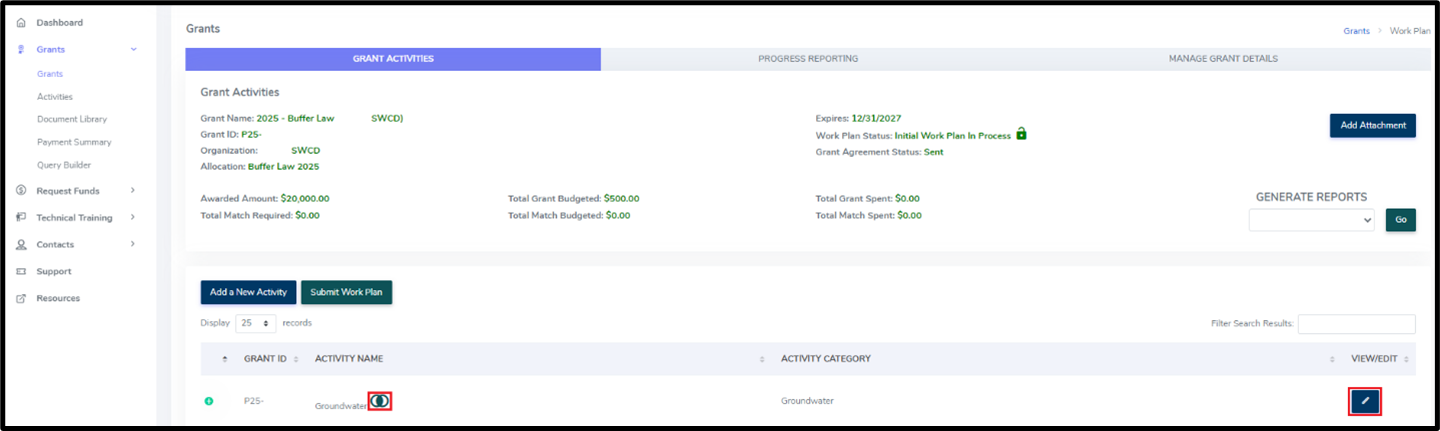Switch to Manage Grant Details tab

coord(1222,59)
